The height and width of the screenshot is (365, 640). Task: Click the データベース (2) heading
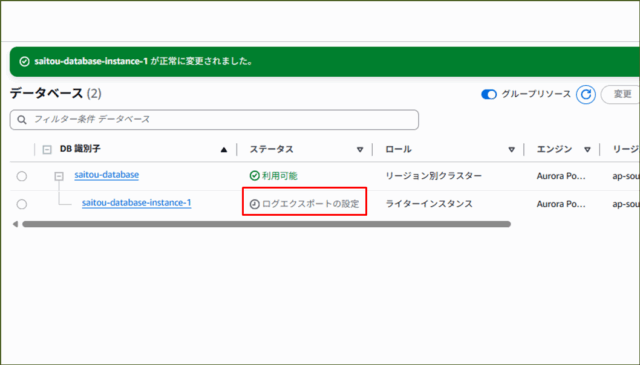(56, 93)
